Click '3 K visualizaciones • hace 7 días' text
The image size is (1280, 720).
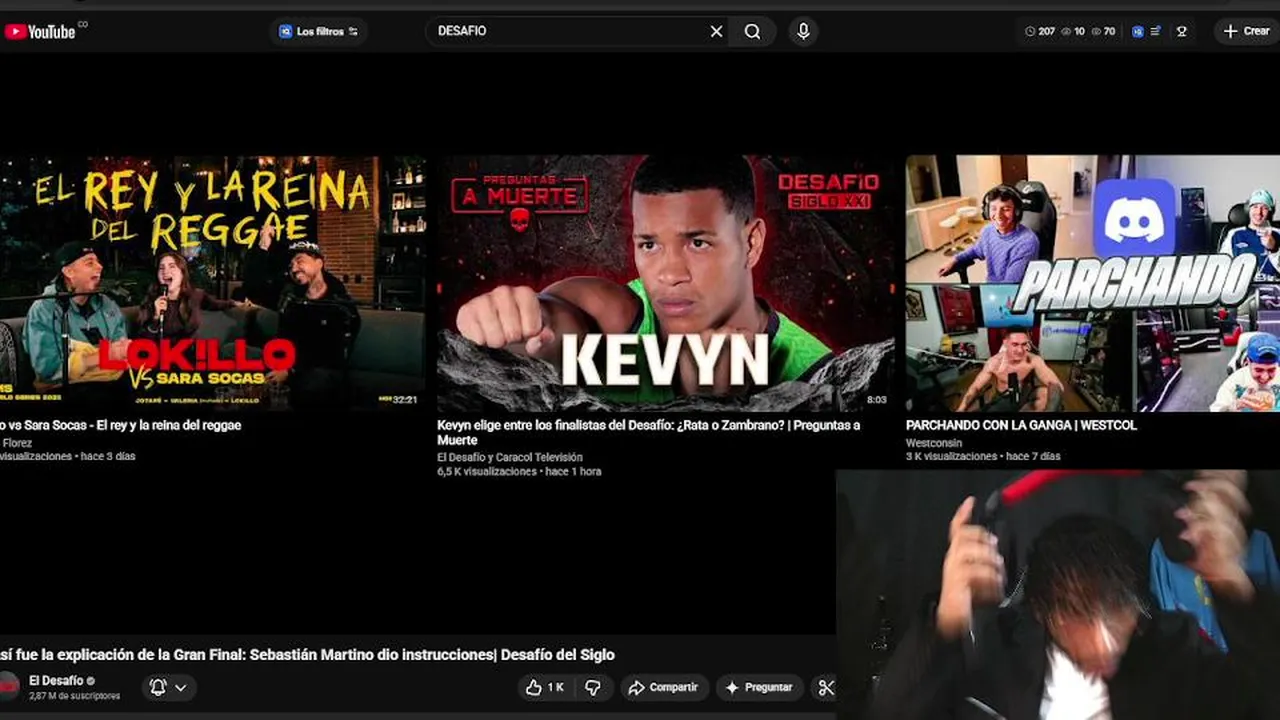(983, 456)
